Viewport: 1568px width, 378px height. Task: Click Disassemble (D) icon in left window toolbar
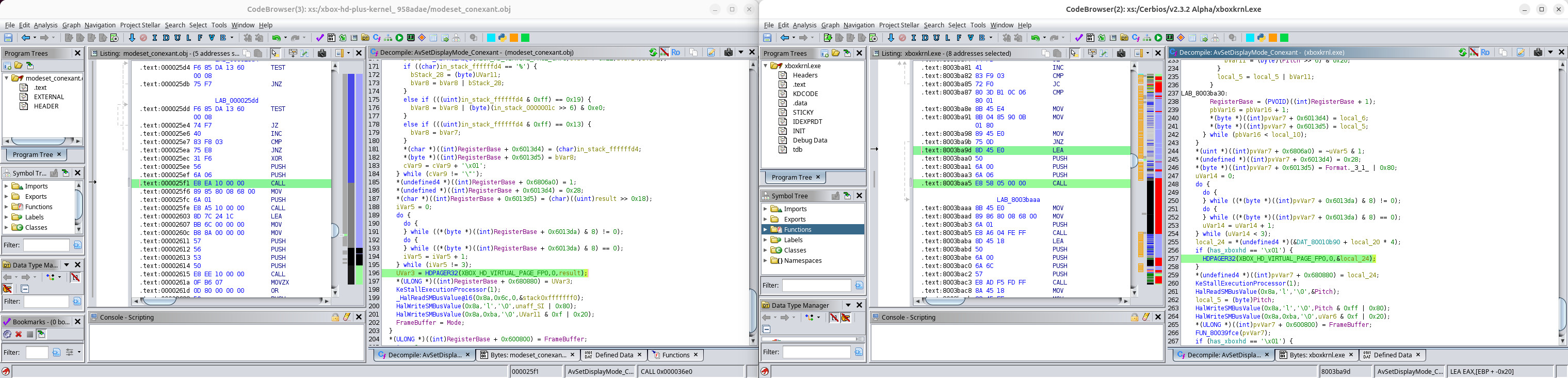point(166,38)
